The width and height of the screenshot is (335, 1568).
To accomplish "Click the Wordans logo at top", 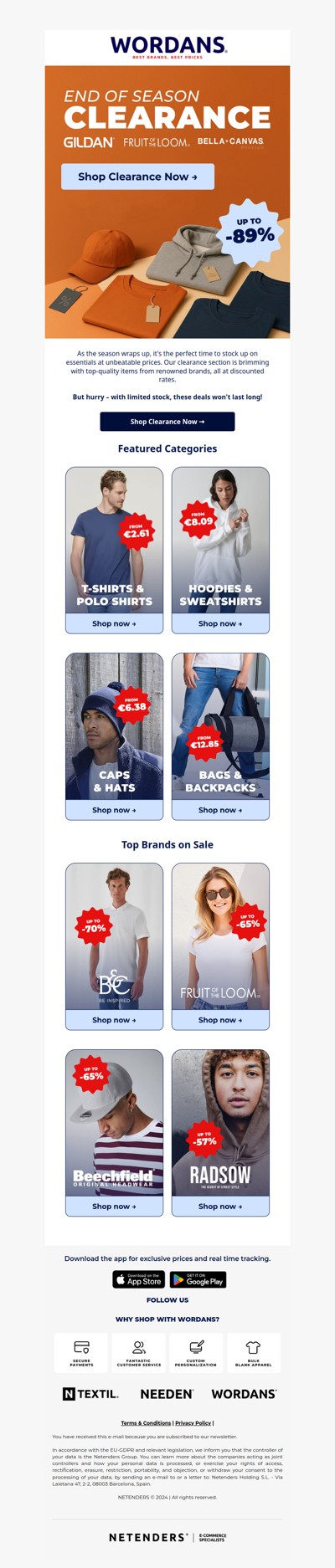I will click(167, 47).
